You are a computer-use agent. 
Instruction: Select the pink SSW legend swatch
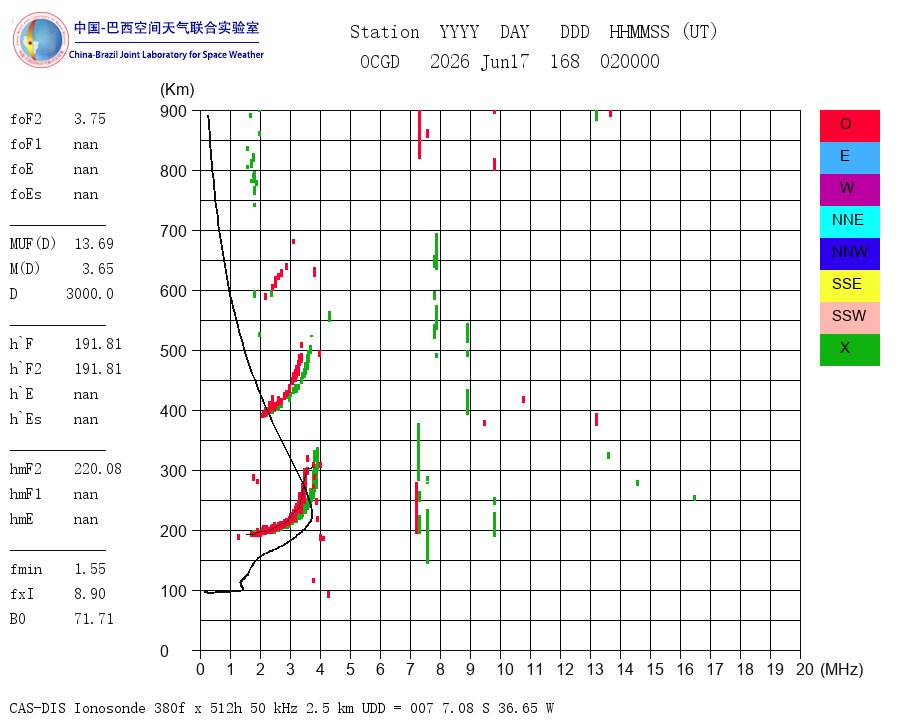tap(849, 318)
